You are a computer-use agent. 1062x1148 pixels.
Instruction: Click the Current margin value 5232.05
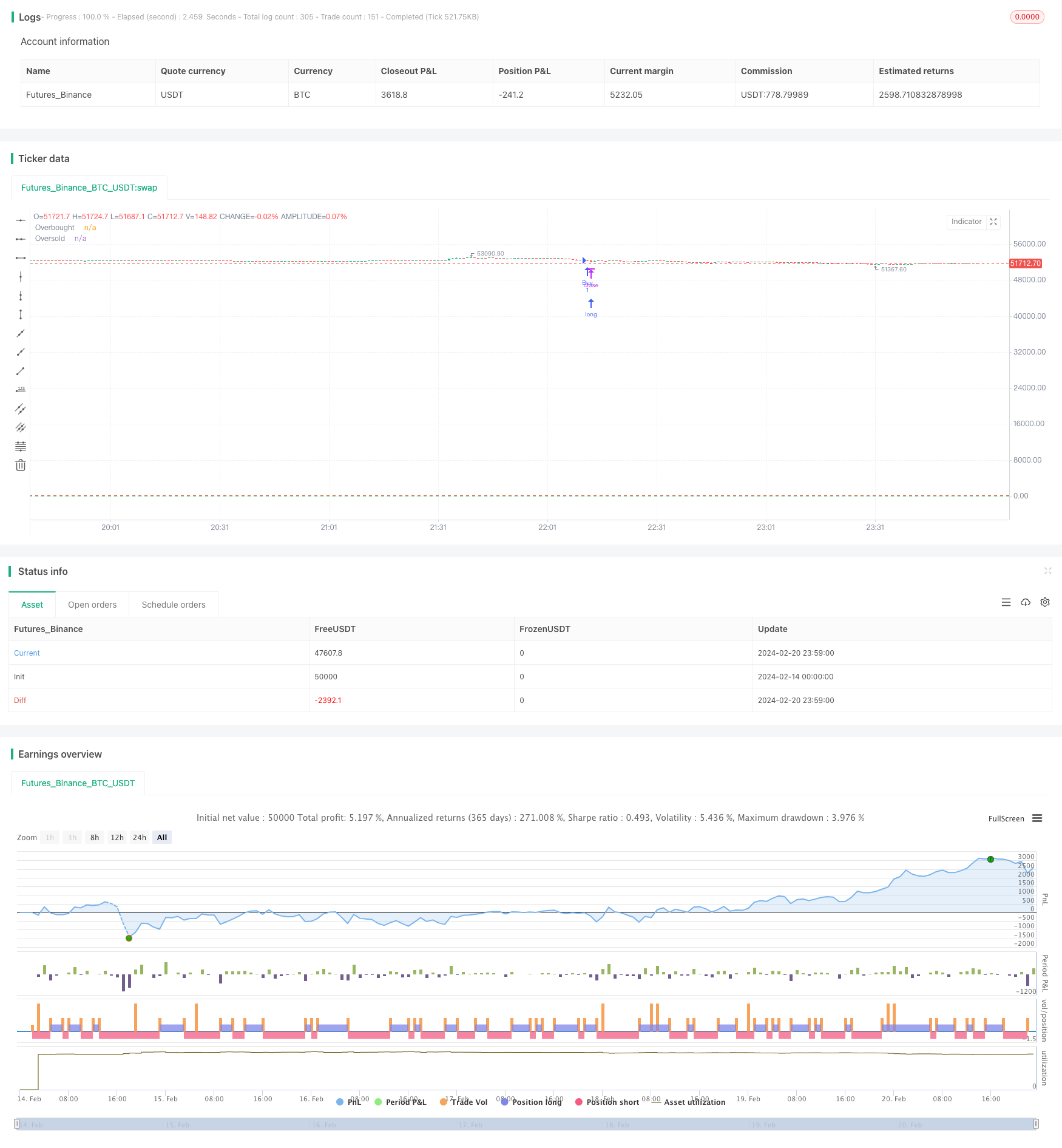click(x=626, y=95)
